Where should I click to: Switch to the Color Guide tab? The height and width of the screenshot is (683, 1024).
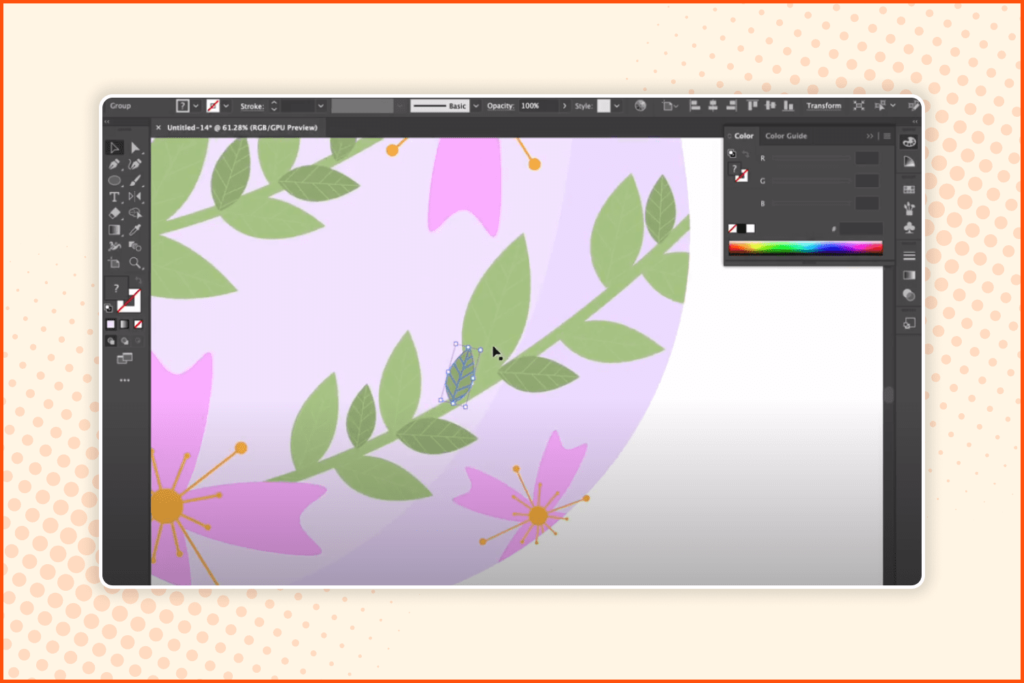(x=786, y=136)
